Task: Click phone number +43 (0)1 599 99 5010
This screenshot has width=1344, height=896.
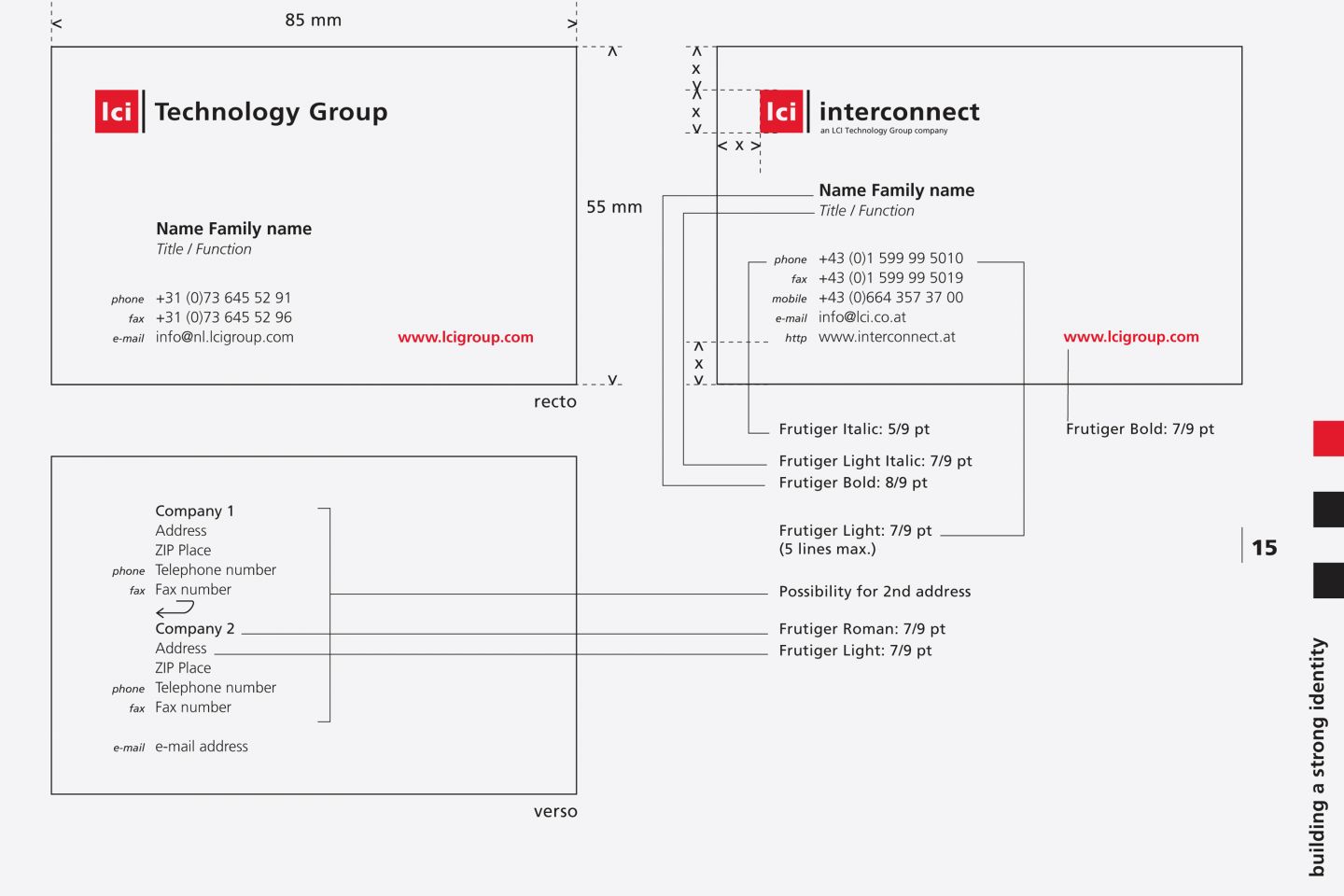Action: [890, 259]
